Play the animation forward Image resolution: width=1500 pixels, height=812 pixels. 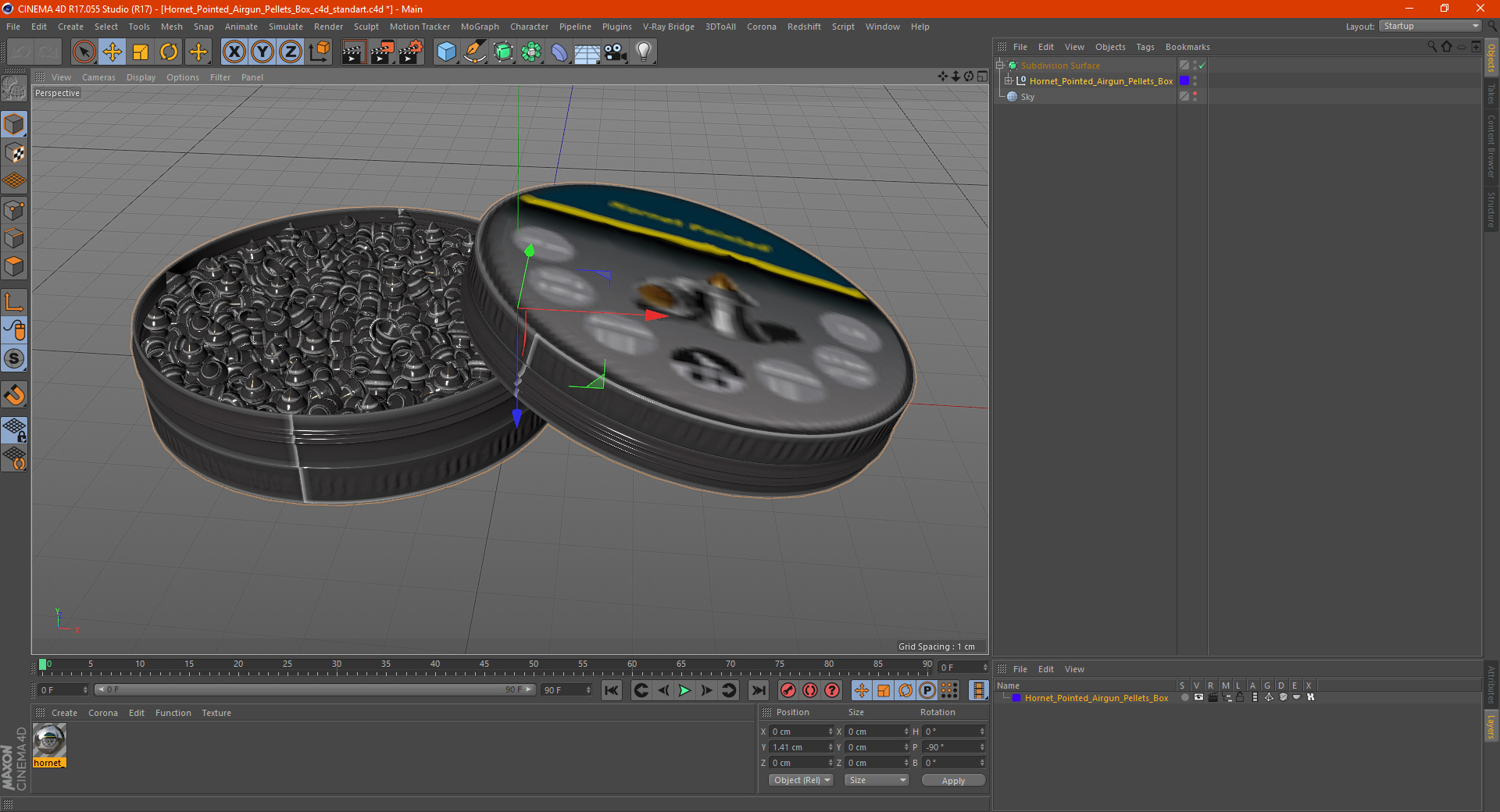(x=684, y=690)
